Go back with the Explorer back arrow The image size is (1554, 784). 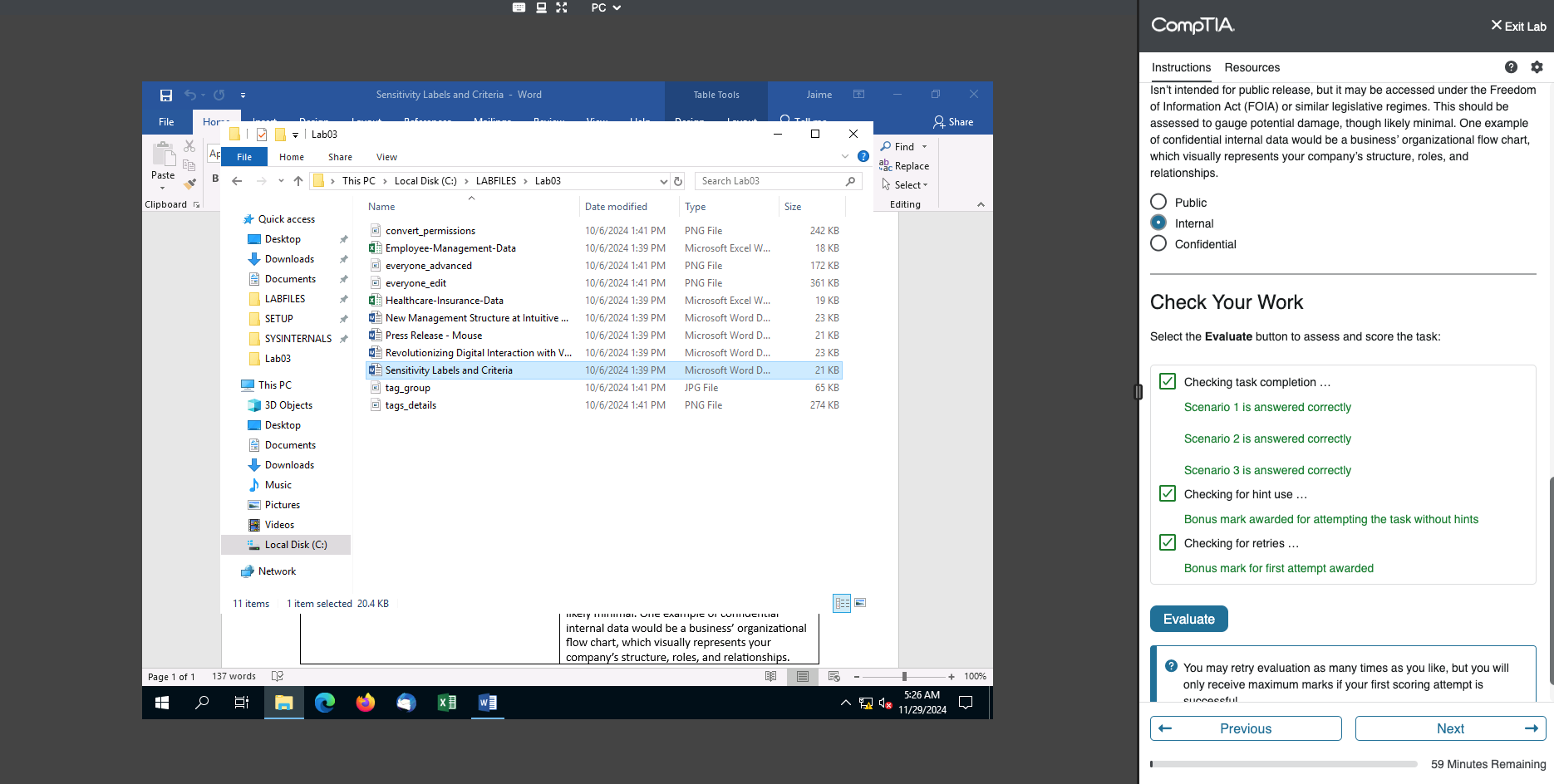pyautogui.click(x=238, y=181)
